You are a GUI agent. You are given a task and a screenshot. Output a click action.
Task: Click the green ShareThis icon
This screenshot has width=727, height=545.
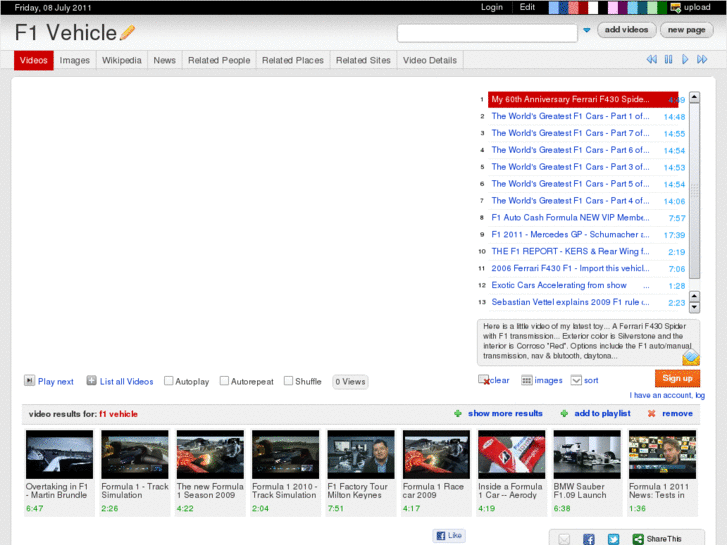[638, 539]
